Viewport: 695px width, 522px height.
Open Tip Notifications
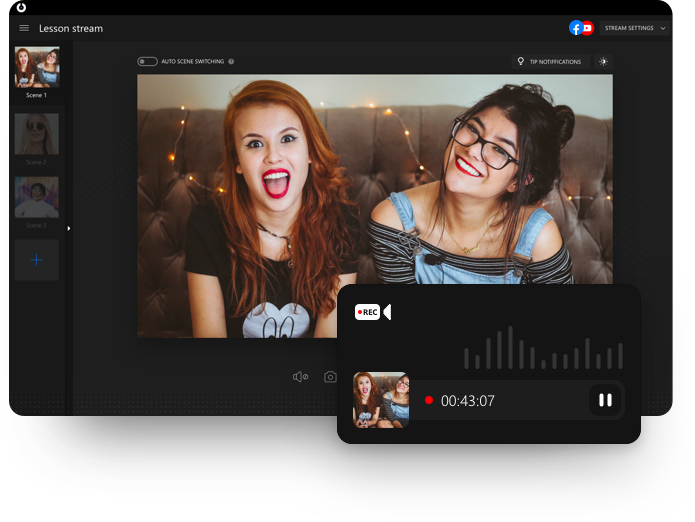pos(548,62)
